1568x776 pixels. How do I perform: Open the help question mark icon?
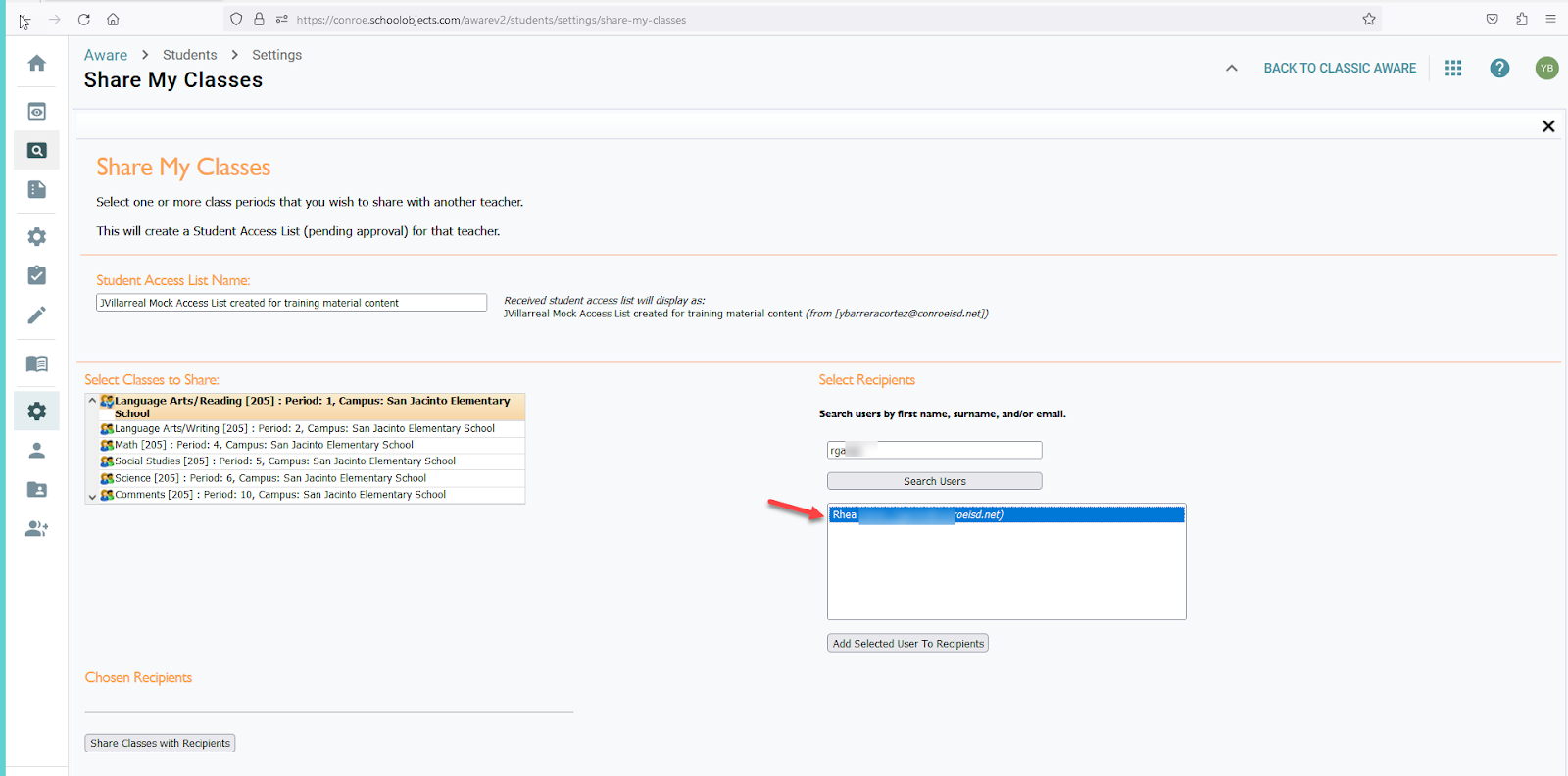(x=1499, y=68)
